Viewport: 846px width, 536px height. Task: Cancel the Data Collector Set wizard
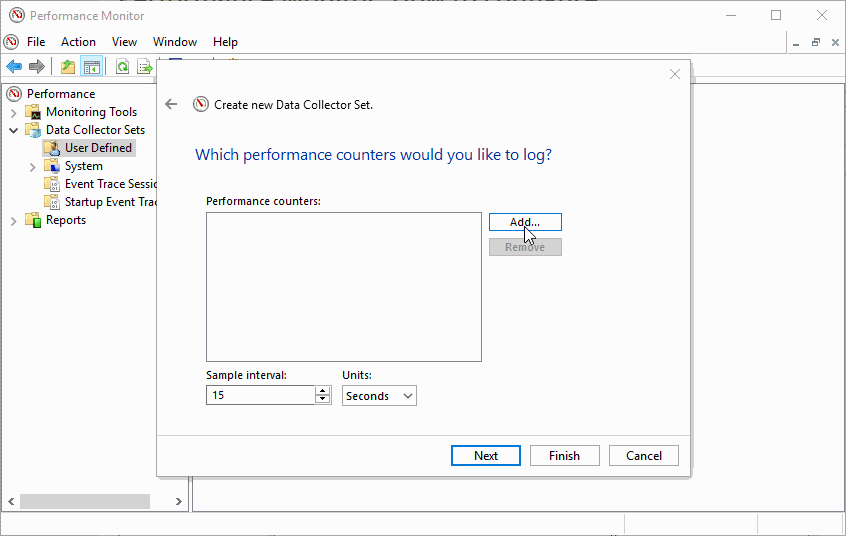pos(644,455)
